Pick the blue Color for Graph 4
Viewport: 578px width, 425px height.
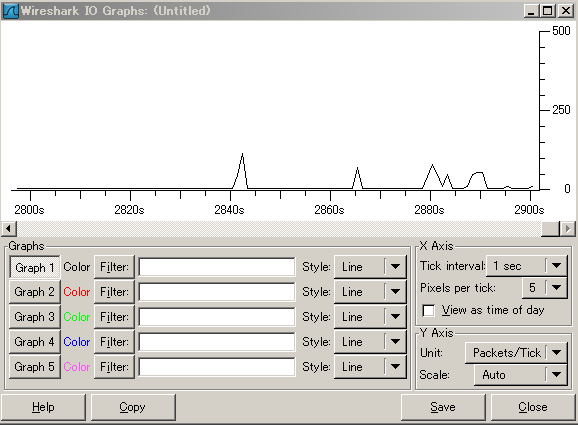click(77, 342)
